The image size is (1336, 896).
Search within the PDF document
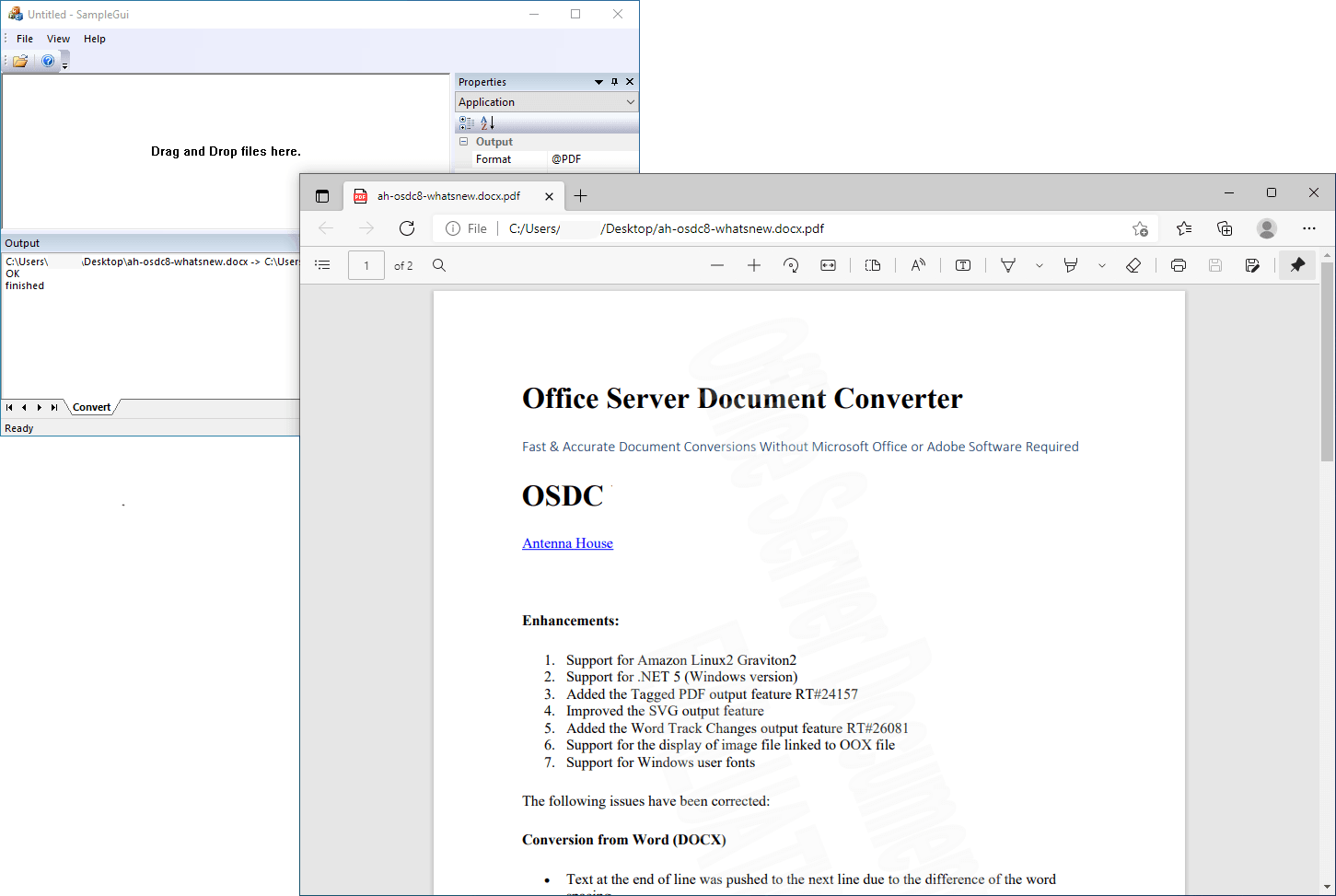(x=439, y=265)
